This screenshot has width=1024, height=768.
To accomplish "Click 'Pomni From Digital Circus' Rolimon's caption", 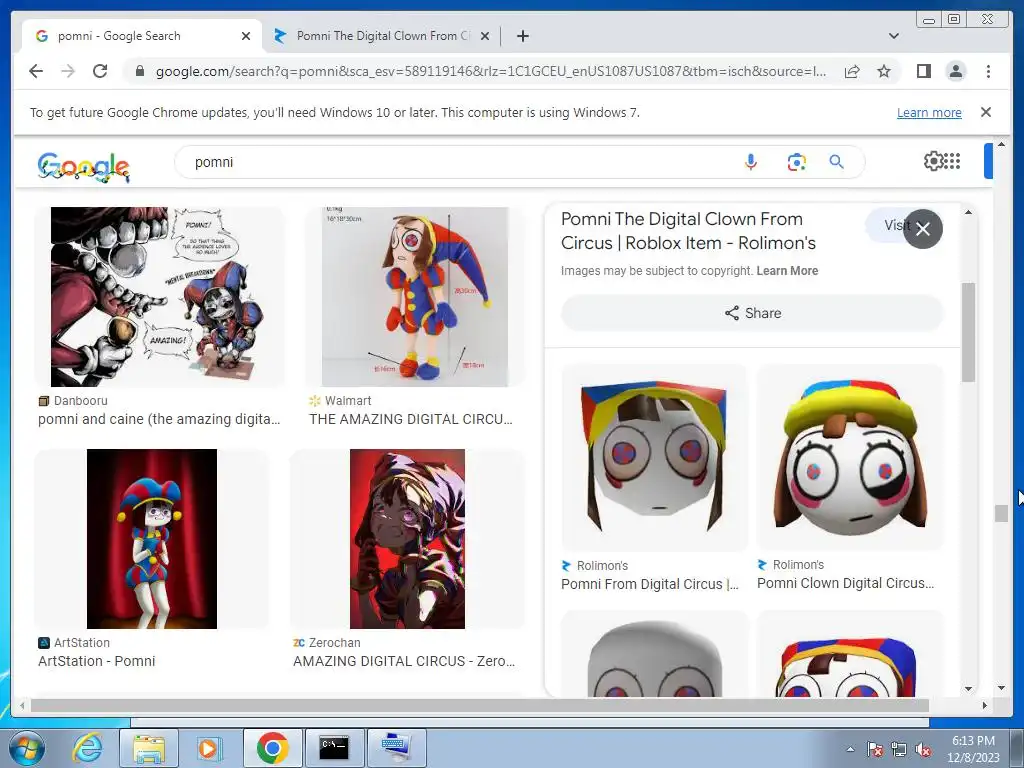I will coord(650,584).
